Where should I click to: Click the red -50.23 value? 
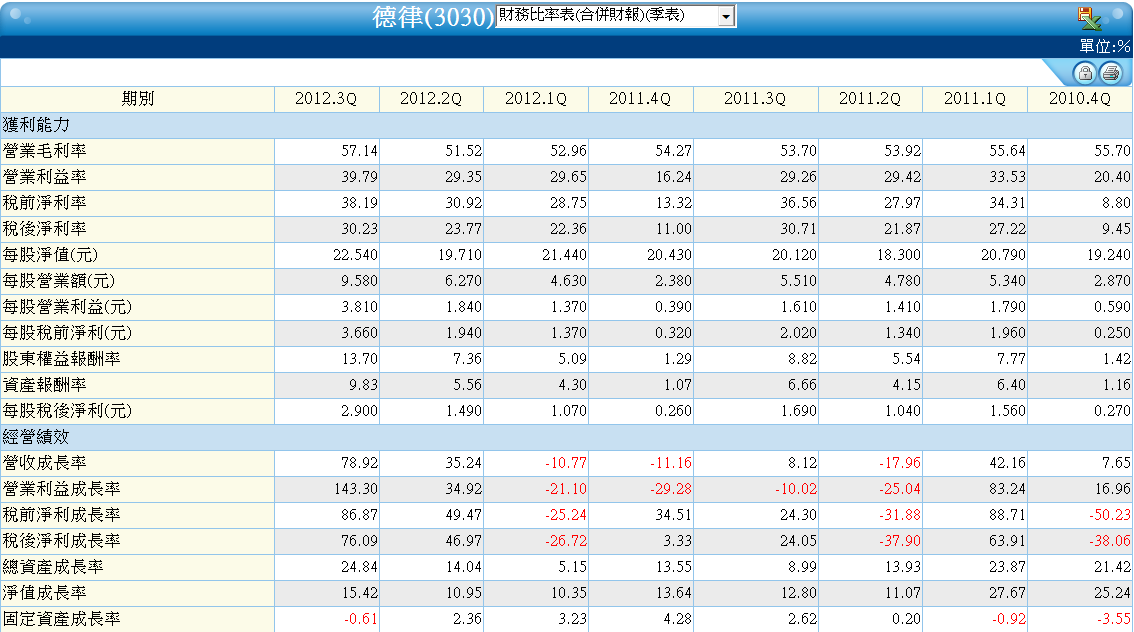[1109, 515]
